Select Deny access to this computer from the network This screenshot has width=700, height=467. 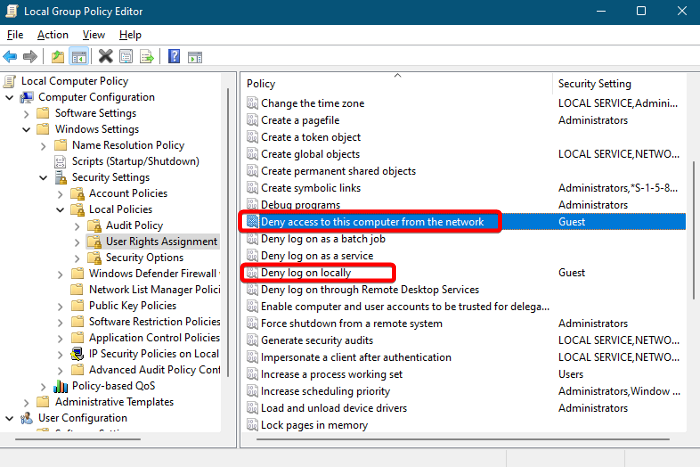click(372, 222)
